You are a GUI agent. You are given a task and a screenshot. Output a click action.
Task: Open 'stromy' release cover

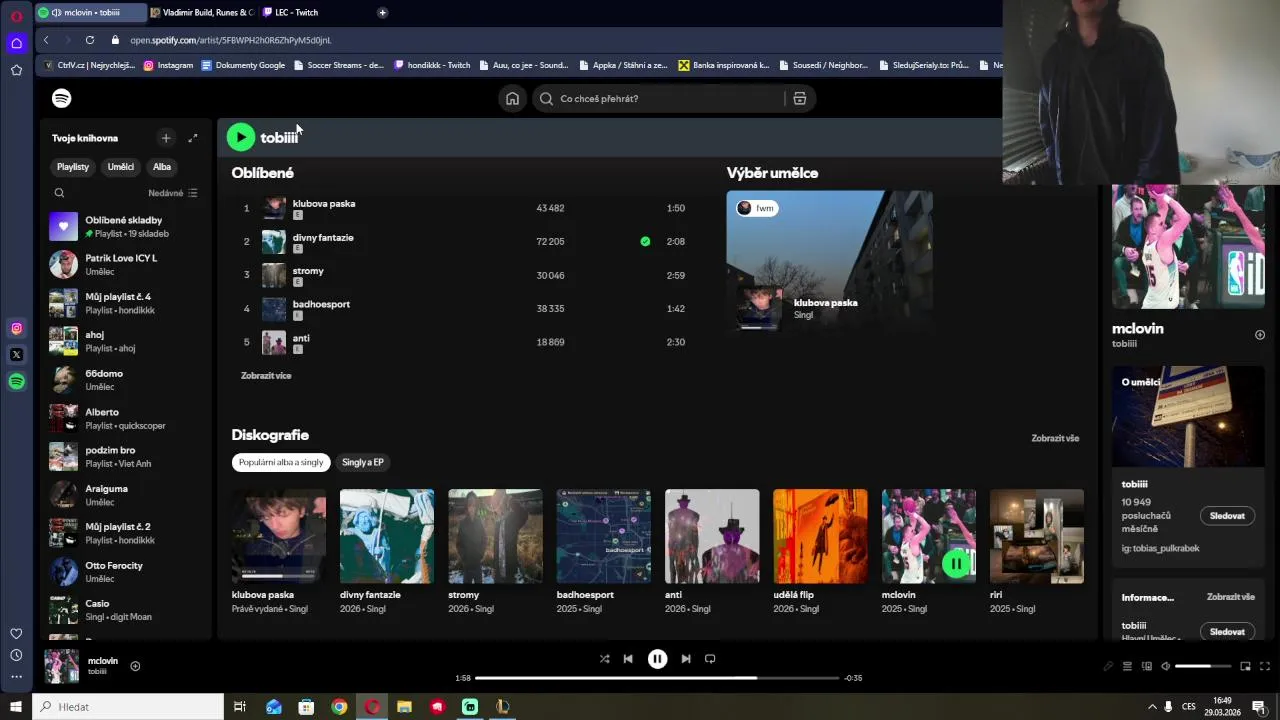(495, 536)
